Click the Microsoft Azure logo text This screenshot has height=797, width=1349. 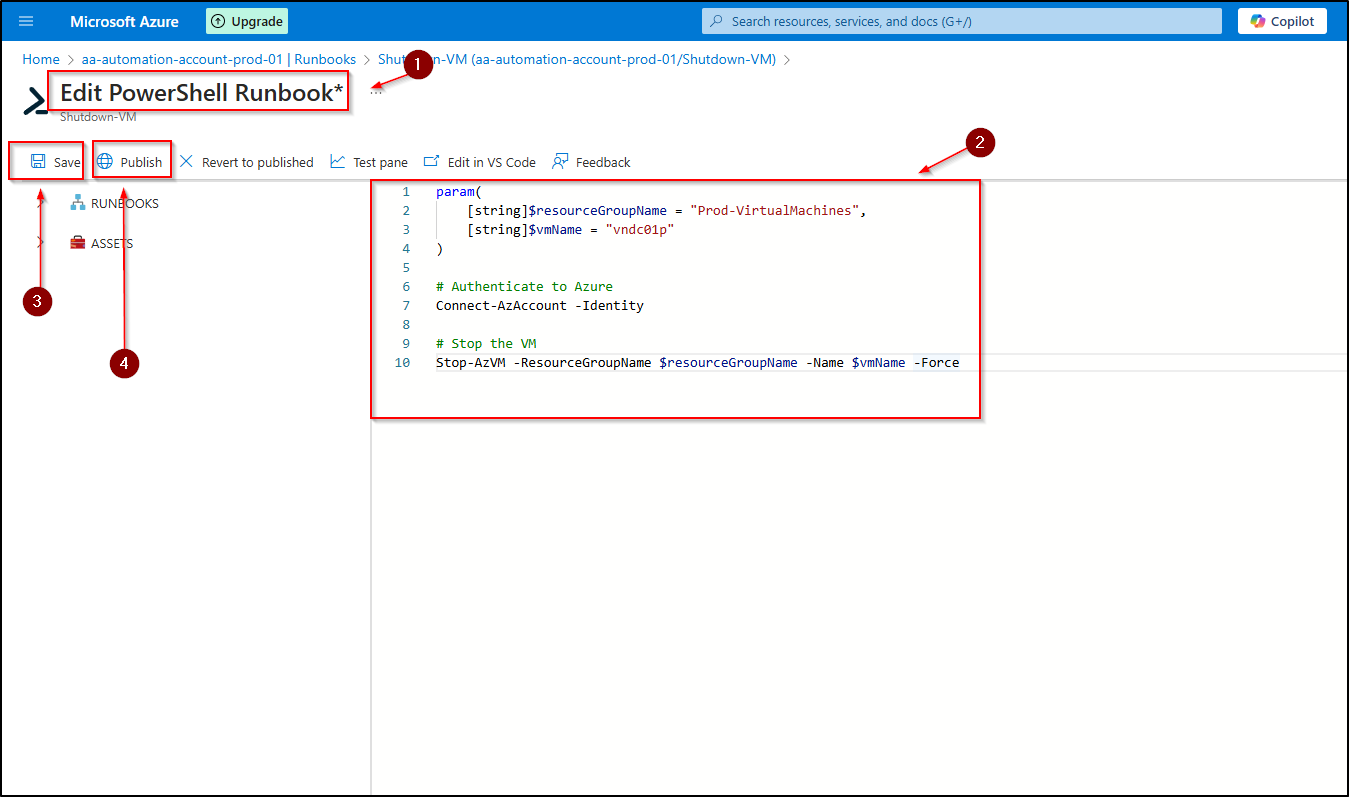pyautogui.click(x=124, y=21)
